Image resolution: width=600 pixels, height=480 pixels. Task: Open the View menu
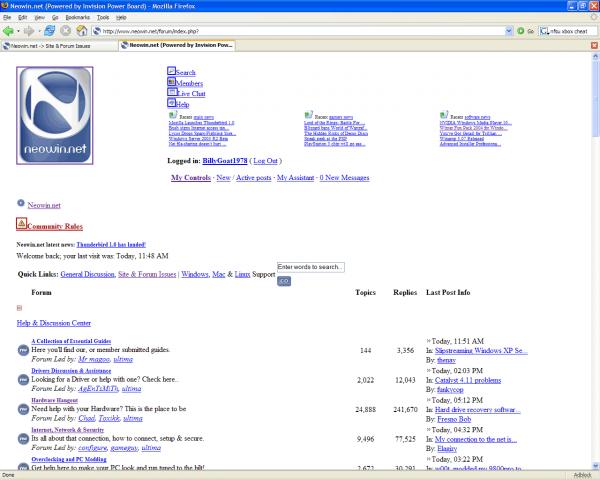click(39, 17)
